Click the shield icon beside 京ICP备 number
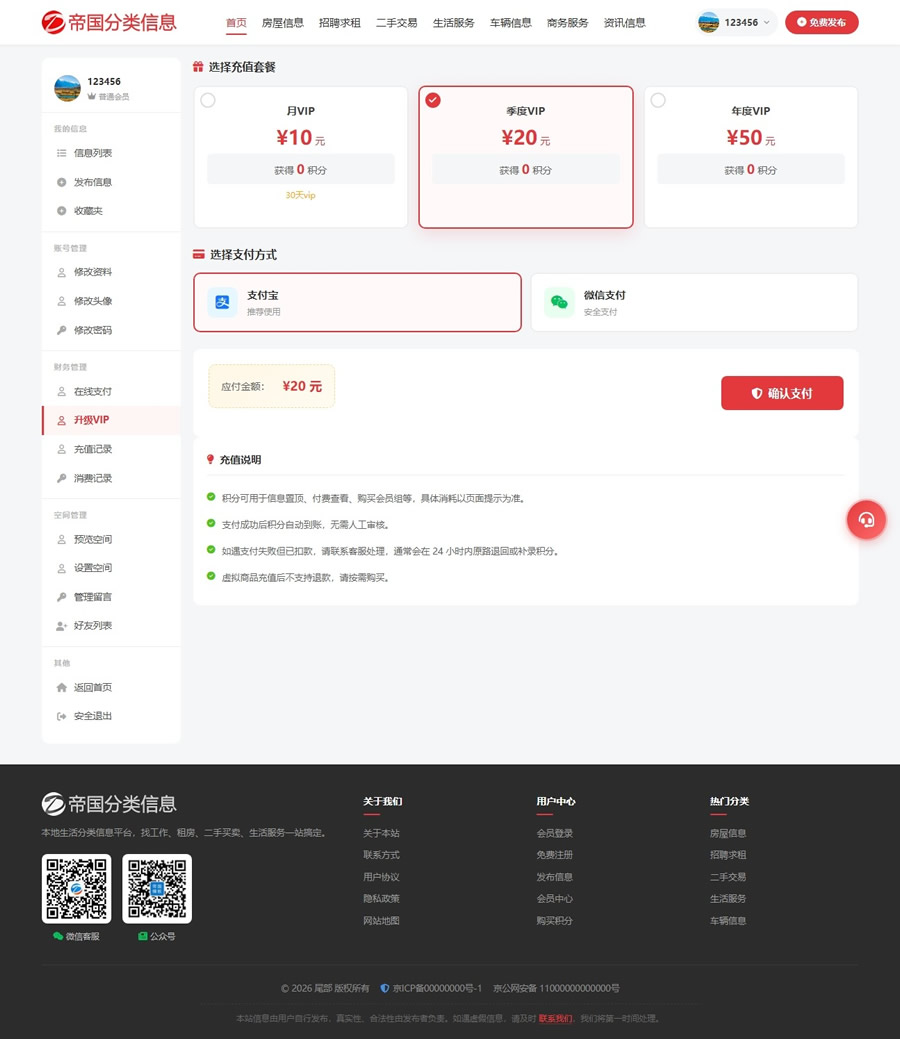This screenshot has height=1039, width=900. click(x=384, y=988)
